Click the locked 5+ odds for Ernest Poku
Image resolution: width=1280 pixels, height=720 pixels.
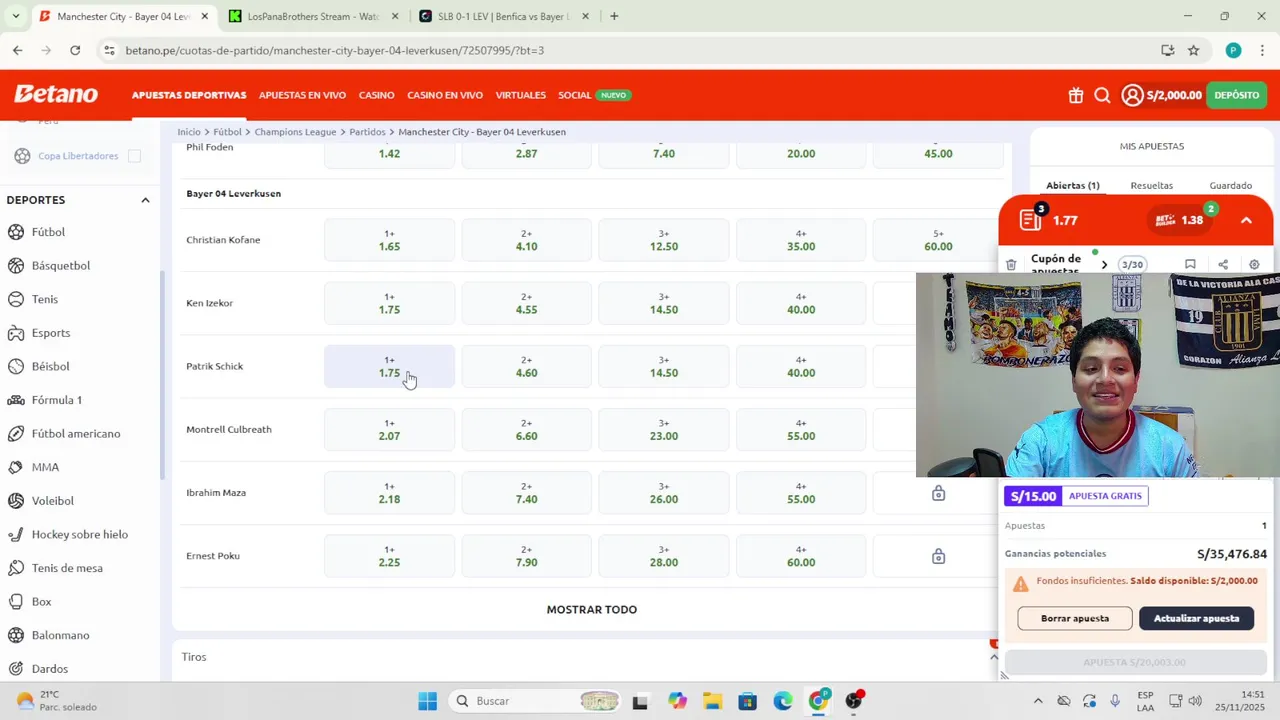pos(938,556)
